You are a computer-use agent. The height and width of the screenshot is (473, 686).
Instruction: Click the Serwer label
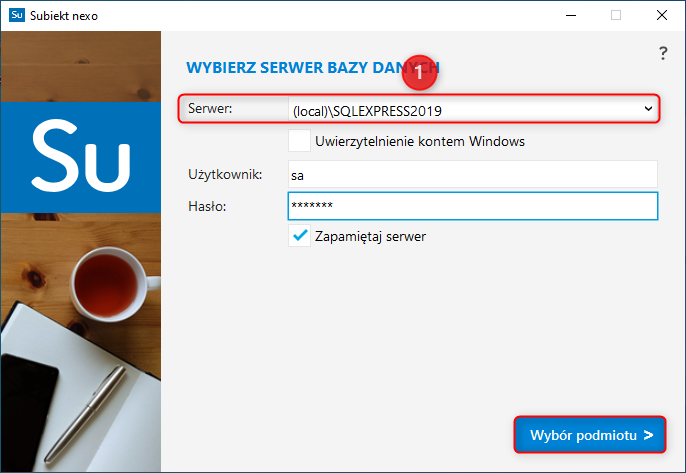point(210,109)
